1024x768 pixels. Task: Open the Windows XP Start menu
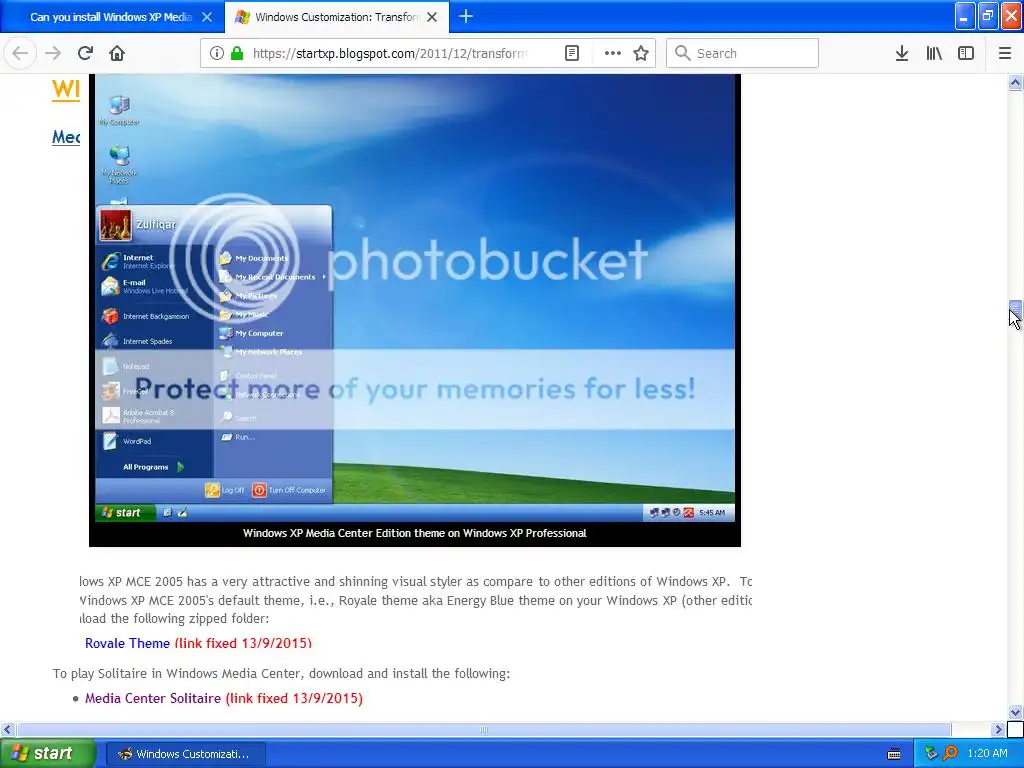point(48,754)
